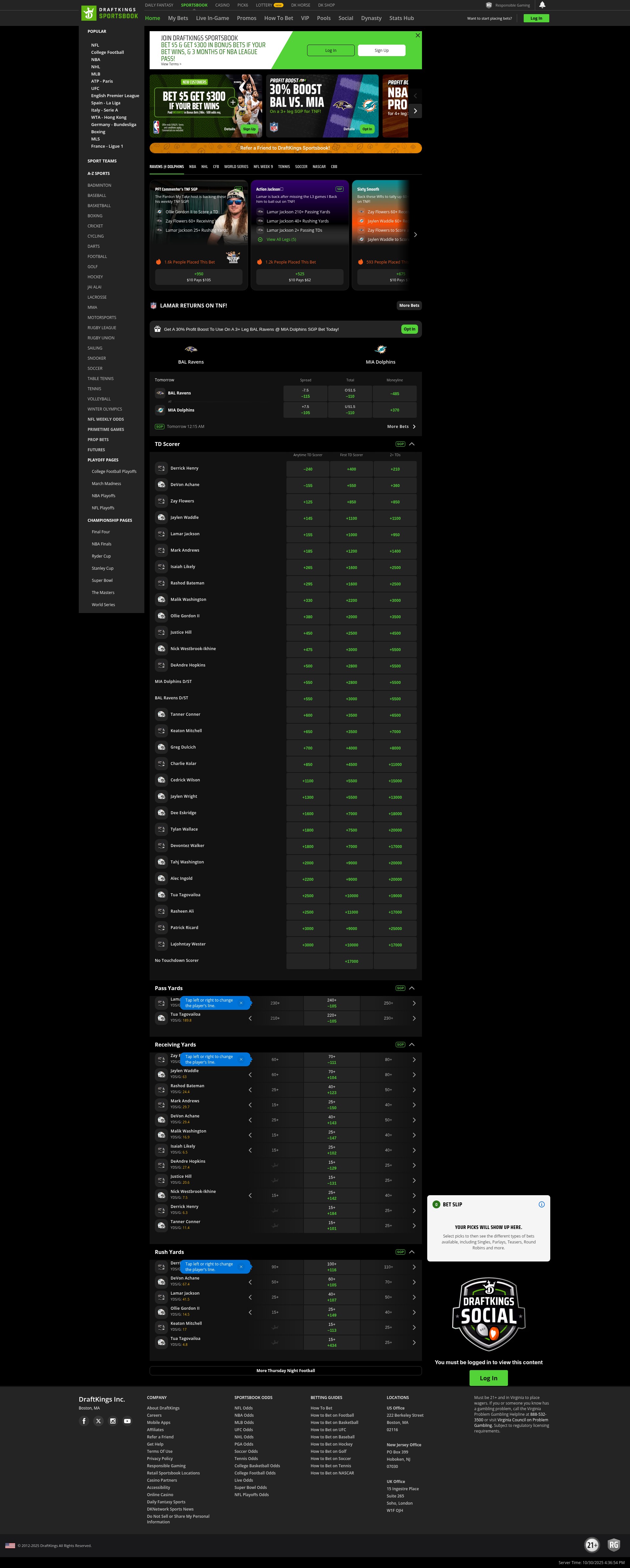
Task: Open DraftKings X (Twitter) page from the footer
Action: coord(98,1421)
